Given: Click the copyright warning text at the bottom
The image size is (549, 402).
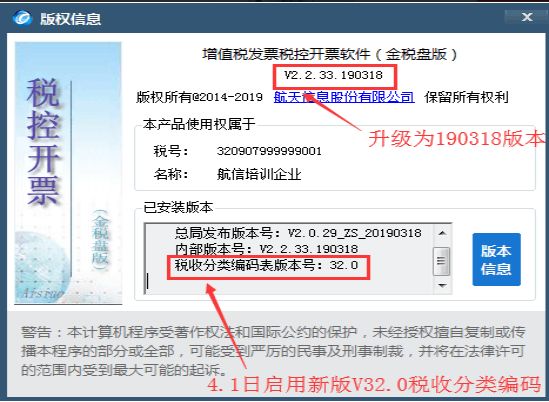Looking at the screenshot, I should point(273,351).
